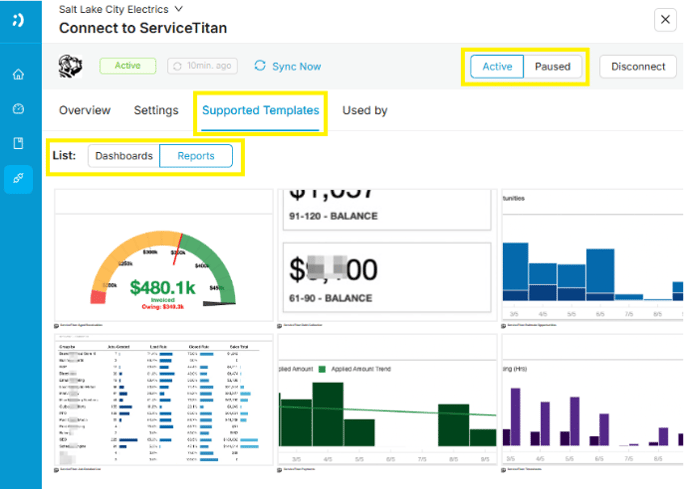Screen dimensions: 688x489
Task: Open the blue stacked bar chart template
Action: [592, 255]
